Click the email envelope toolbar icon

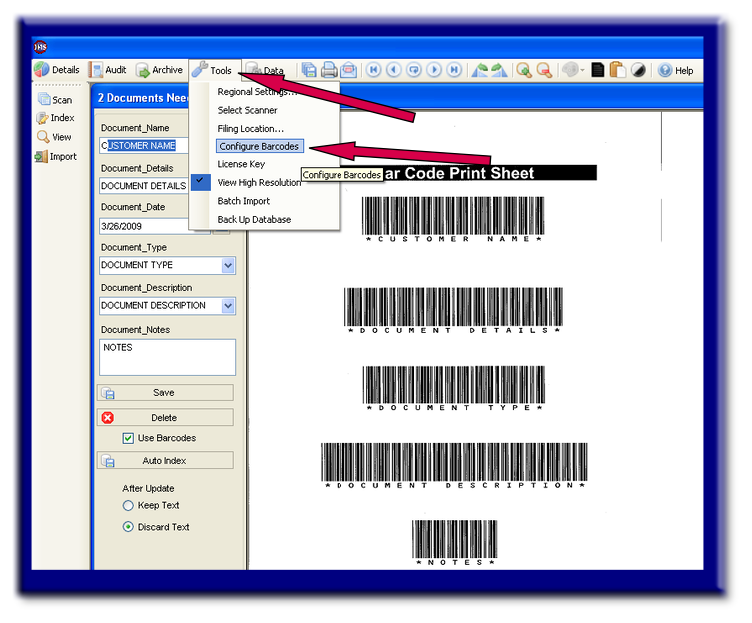pyautogui.click(x=349, y=70)
